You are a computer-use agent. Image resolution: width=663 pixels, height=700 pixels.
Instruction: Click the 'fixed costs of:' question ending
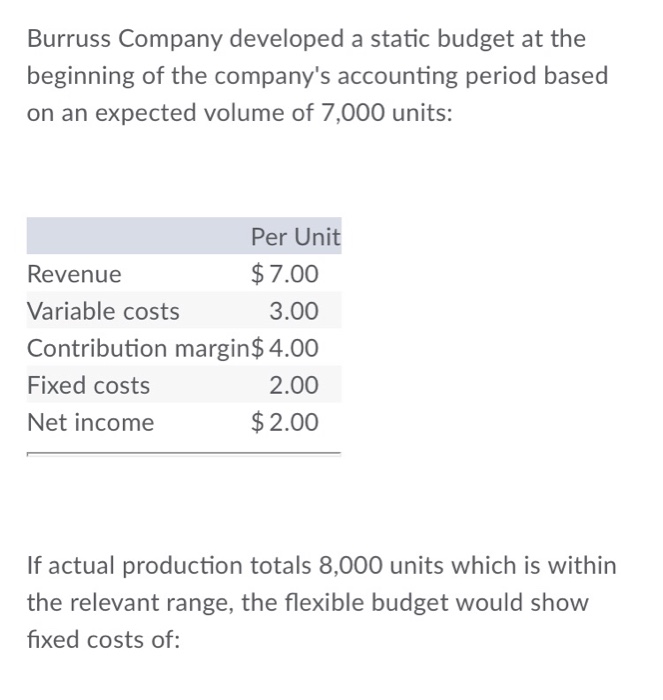pos(104,639)
